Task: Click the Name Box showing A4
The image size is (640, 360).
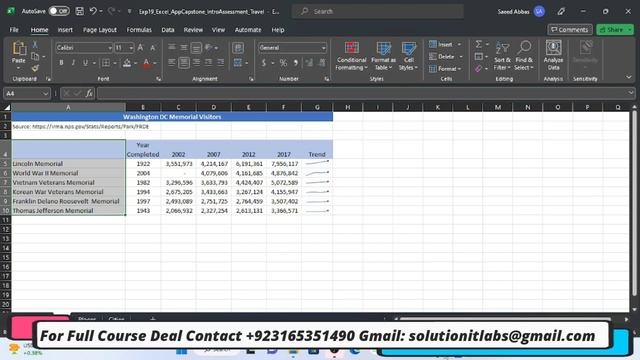Action: [27, 93]
